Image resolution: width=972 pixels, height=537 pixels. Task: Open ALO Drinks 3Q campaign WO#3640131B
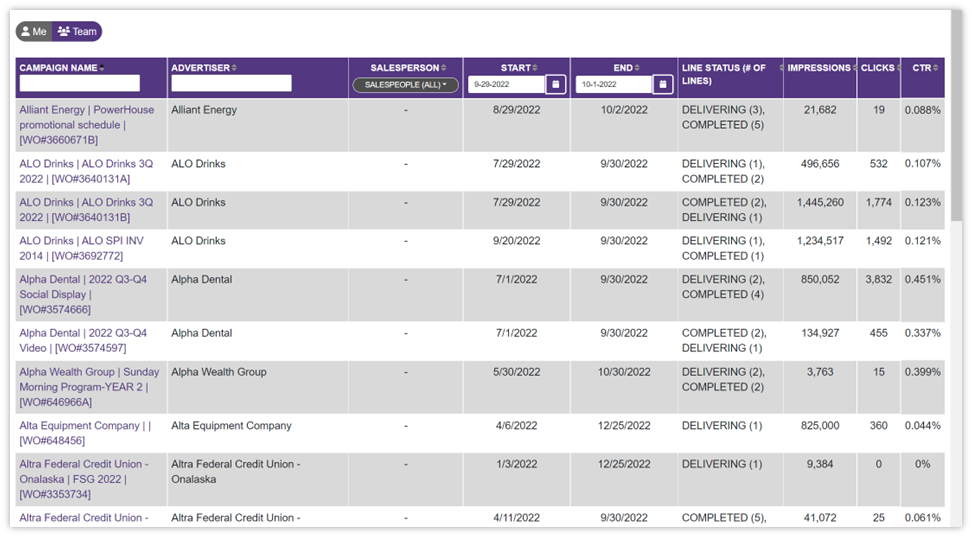86,210
